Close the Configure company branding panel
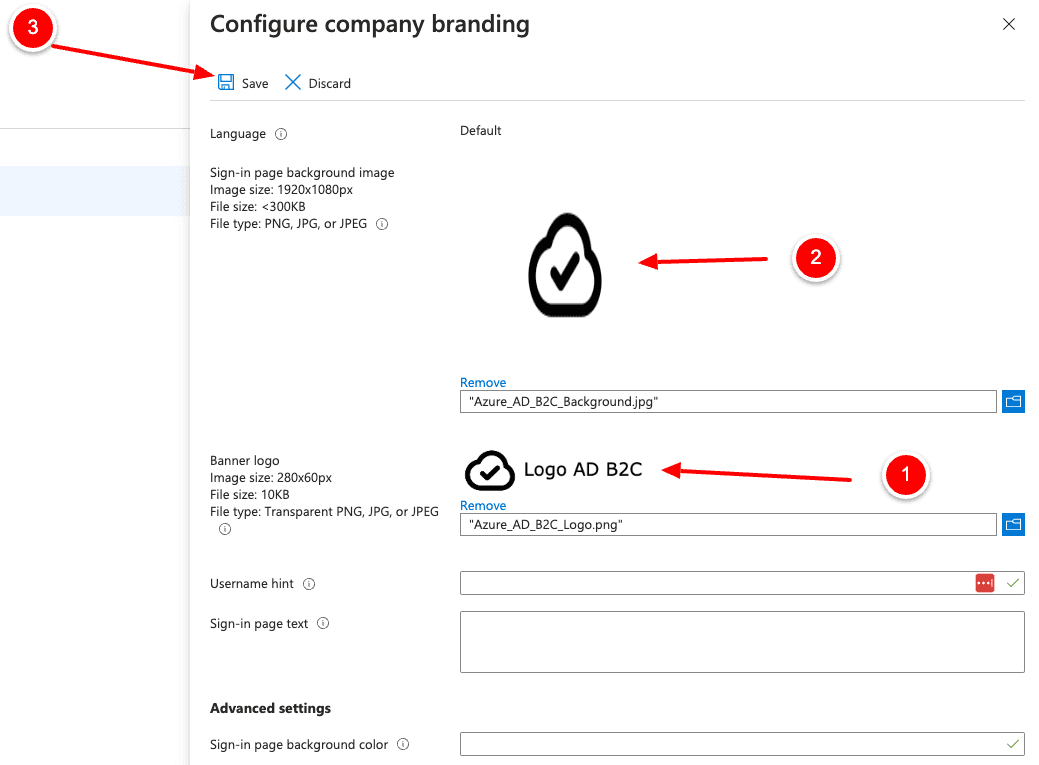The width and height of the screenshot is (1039, 765). [1009, 24]
